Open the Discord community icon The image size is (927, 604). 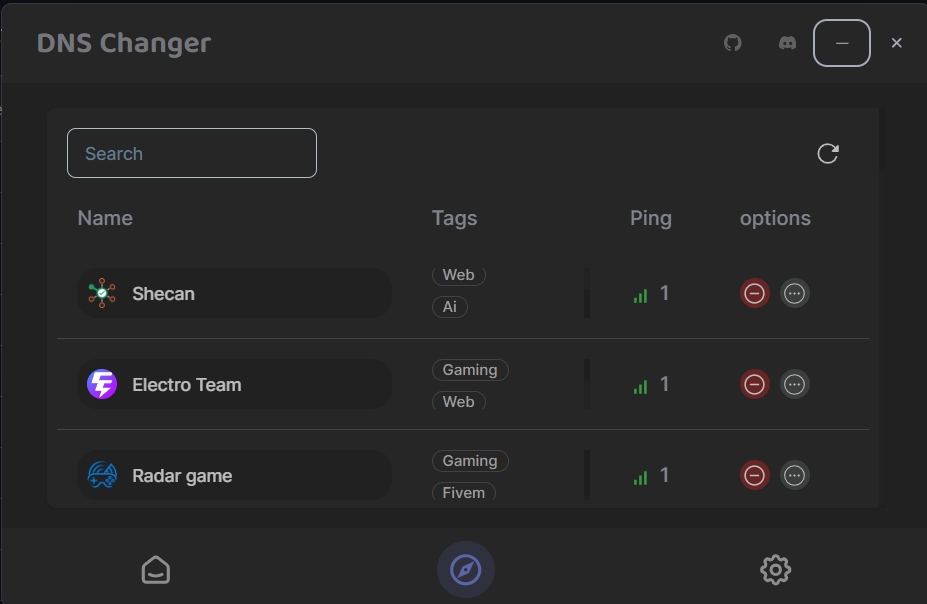click(787, 43)
